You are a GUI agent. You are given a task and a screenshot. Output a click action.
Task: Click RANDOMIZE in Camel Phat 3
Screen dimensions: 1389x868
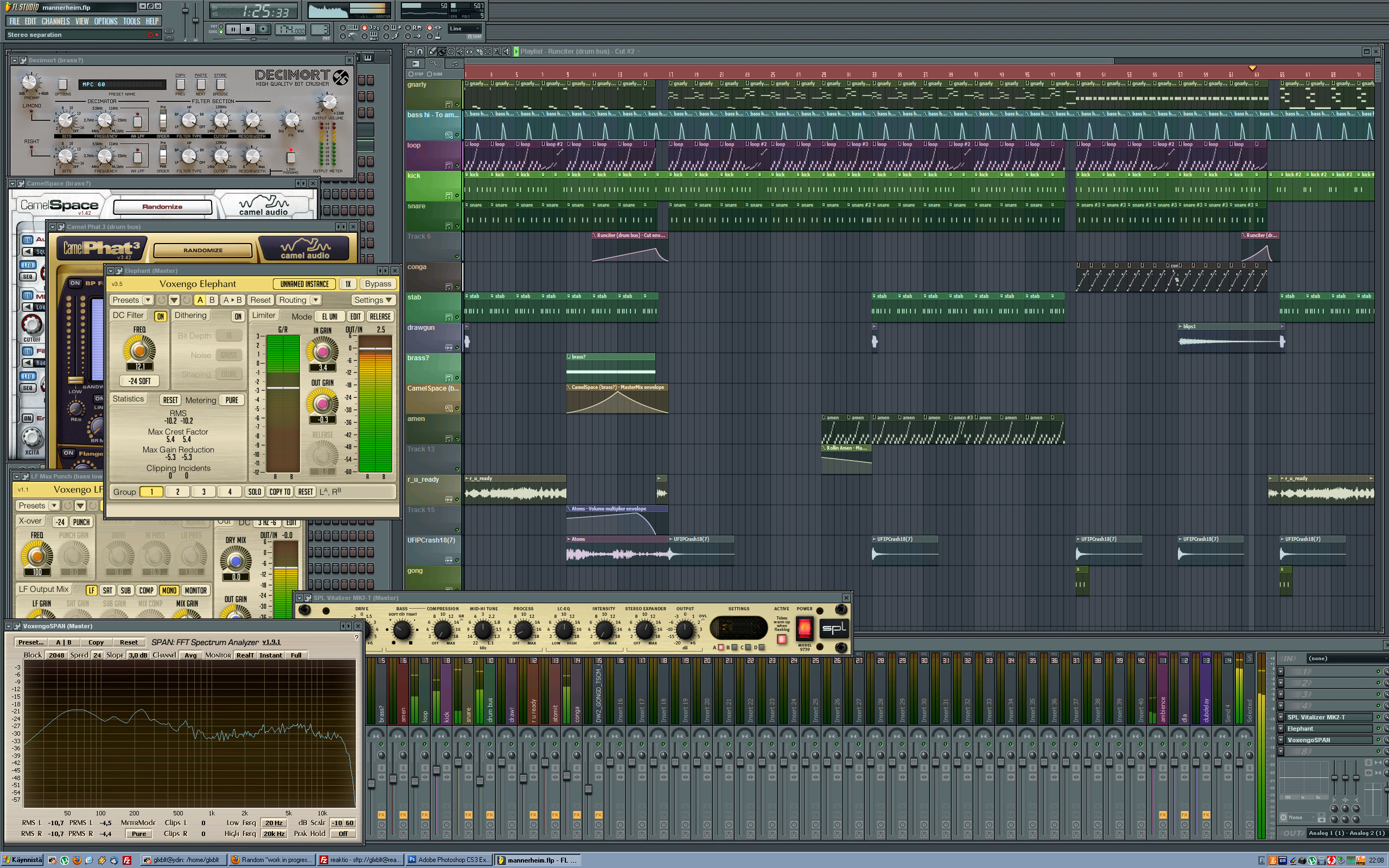pos(203,250)
